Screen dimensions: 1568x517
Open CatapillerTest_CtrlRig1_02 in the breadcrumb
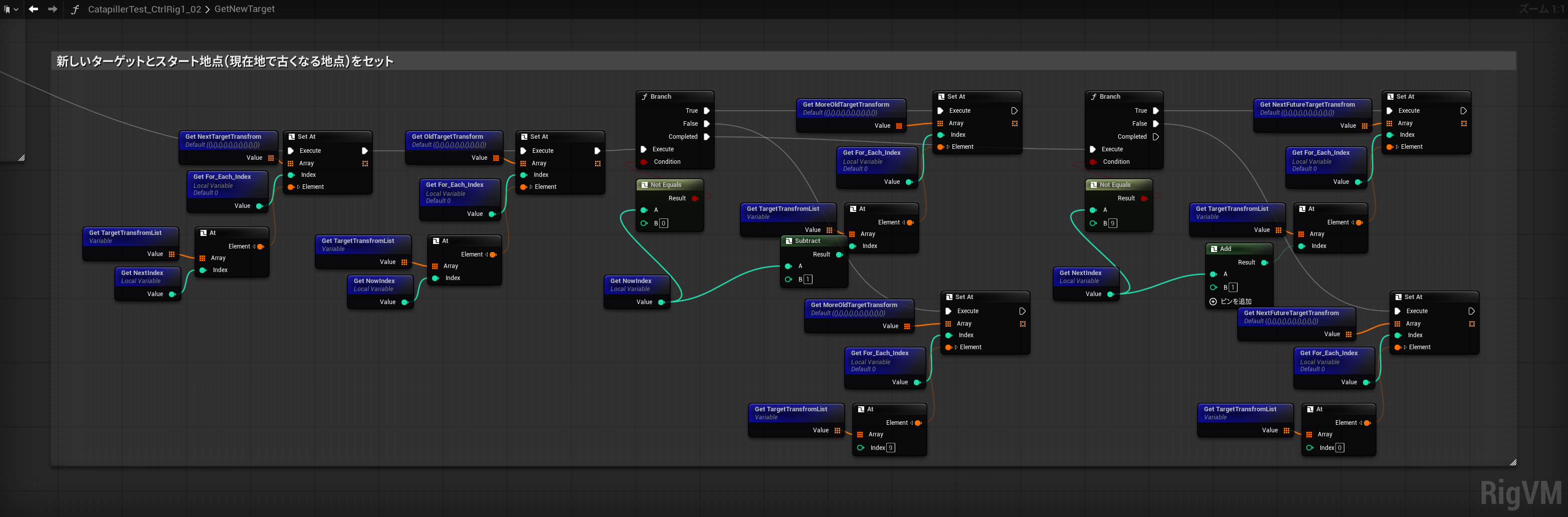point(144,9)
